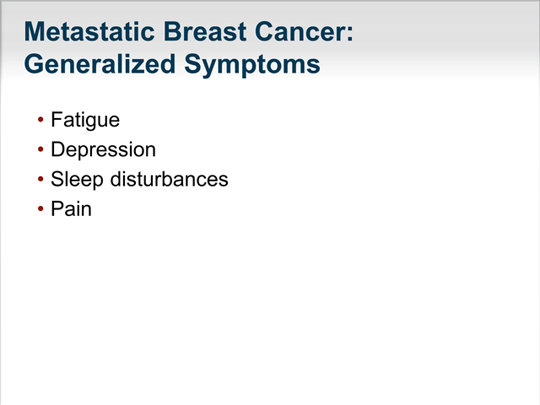Click the empty white area below Pain
Viewport: 540px width, 405px height.
269,310
